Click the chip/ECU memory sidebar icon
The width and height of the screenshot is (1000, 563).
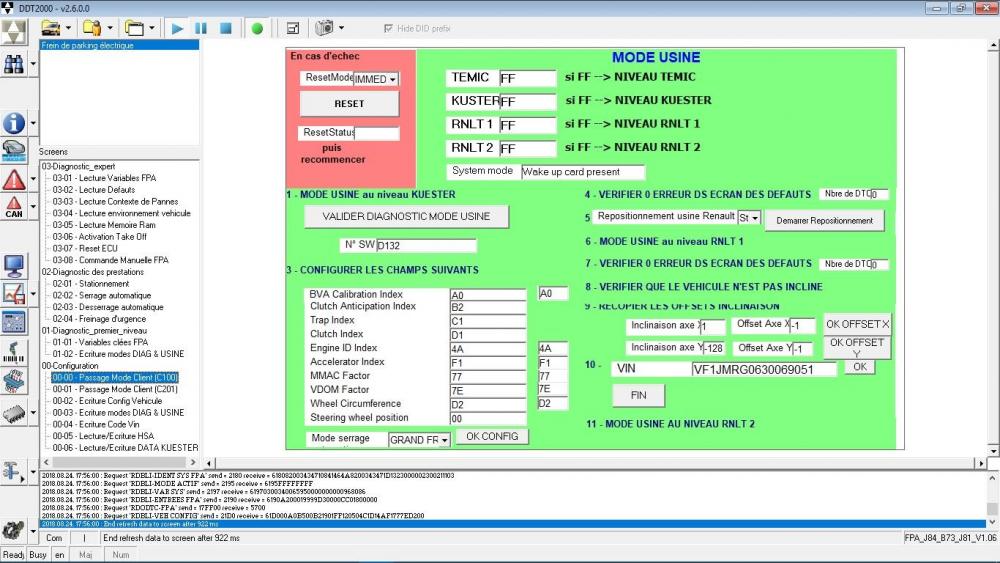tap(13, 414)
